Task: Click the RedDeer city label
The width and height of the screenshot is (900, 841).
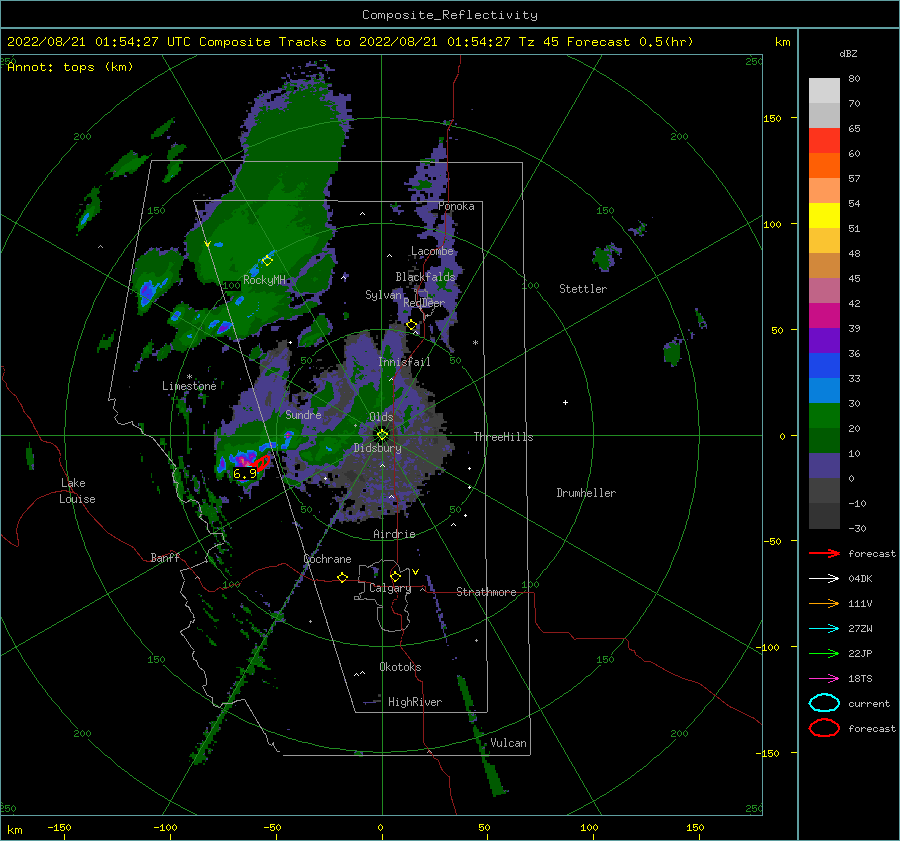Action: click(x=424, y=303)
